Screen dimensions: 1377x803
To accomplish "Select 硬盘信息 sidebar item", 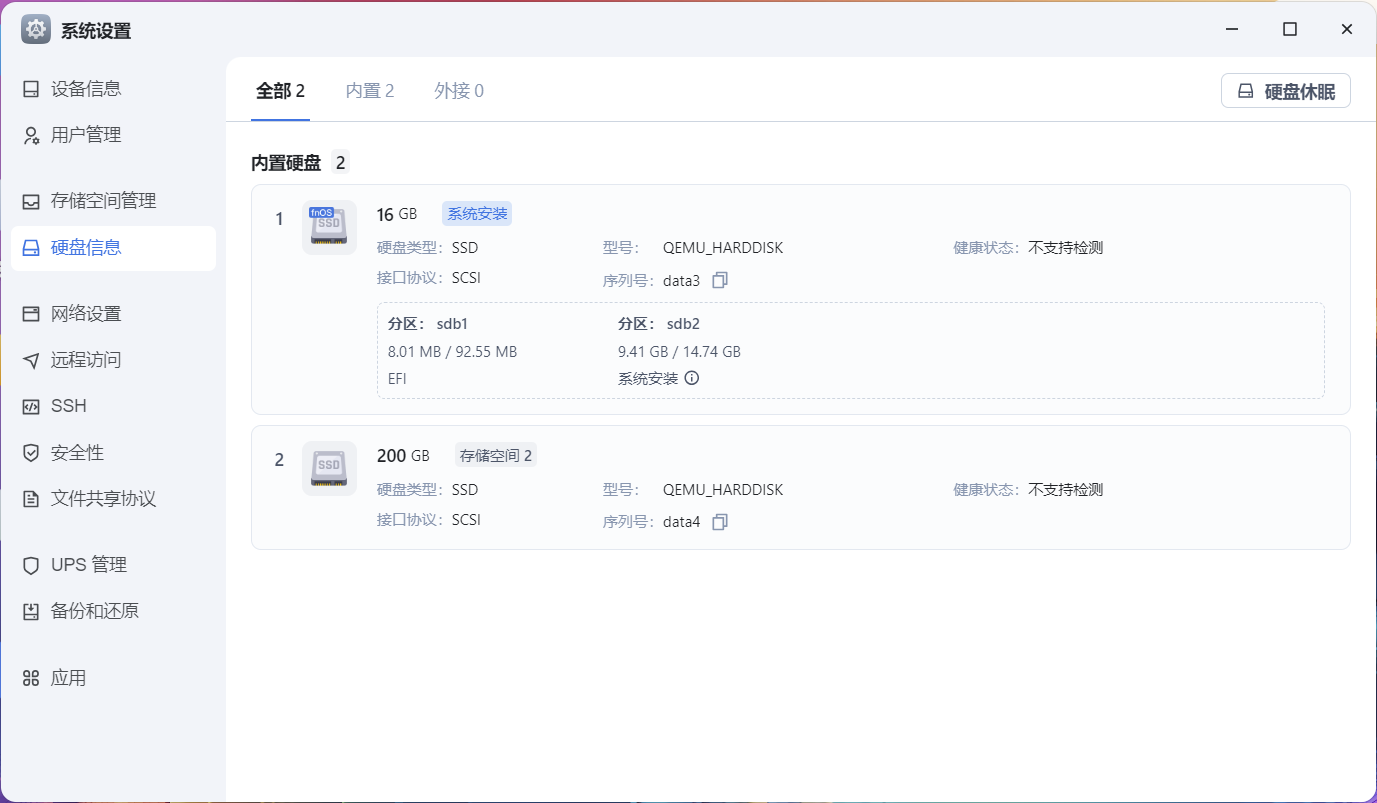I will [x=86, y=248].
